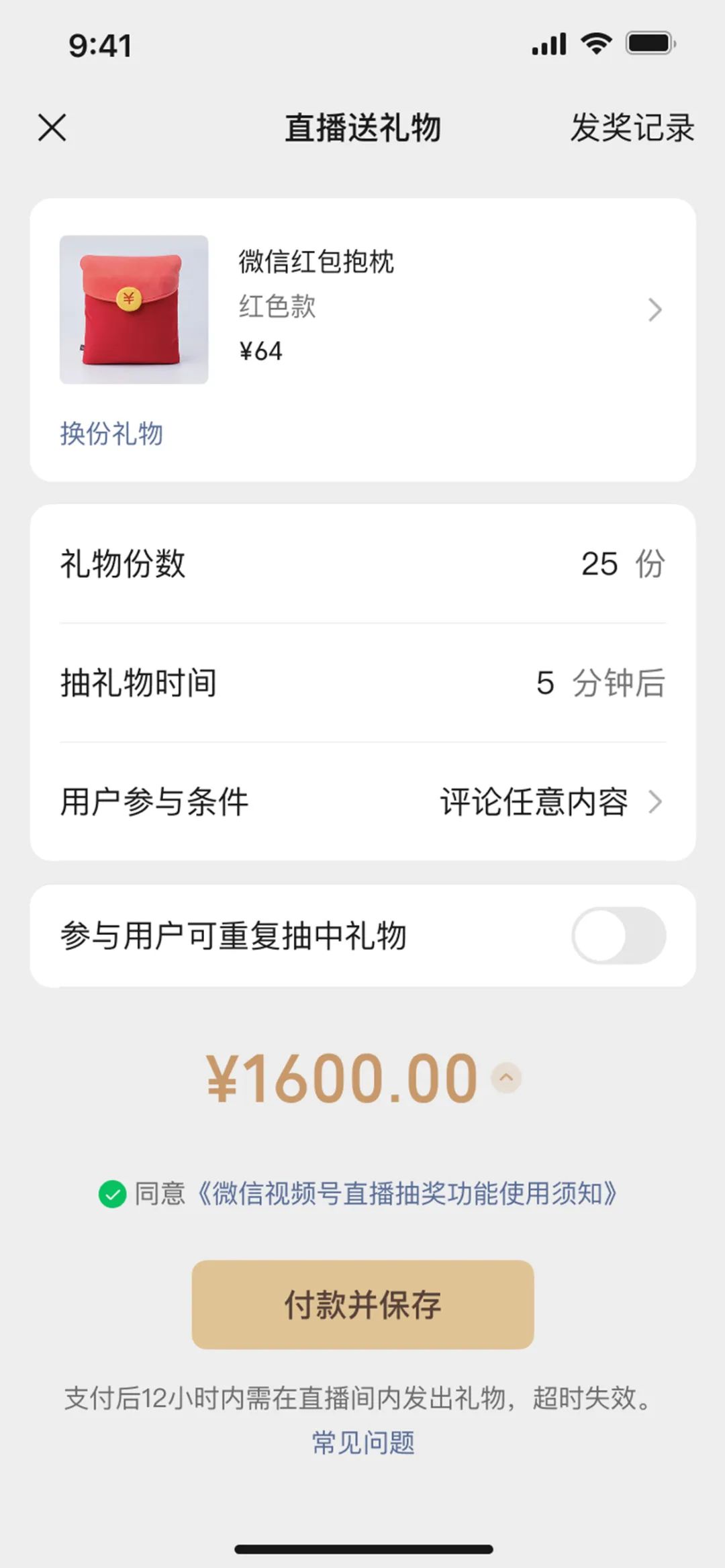Image resolution: width=725 pixels, height=1568 pixels.
Task: Open gift details chevron arrow
Action: pyautogui.click(x=655, y=310)
